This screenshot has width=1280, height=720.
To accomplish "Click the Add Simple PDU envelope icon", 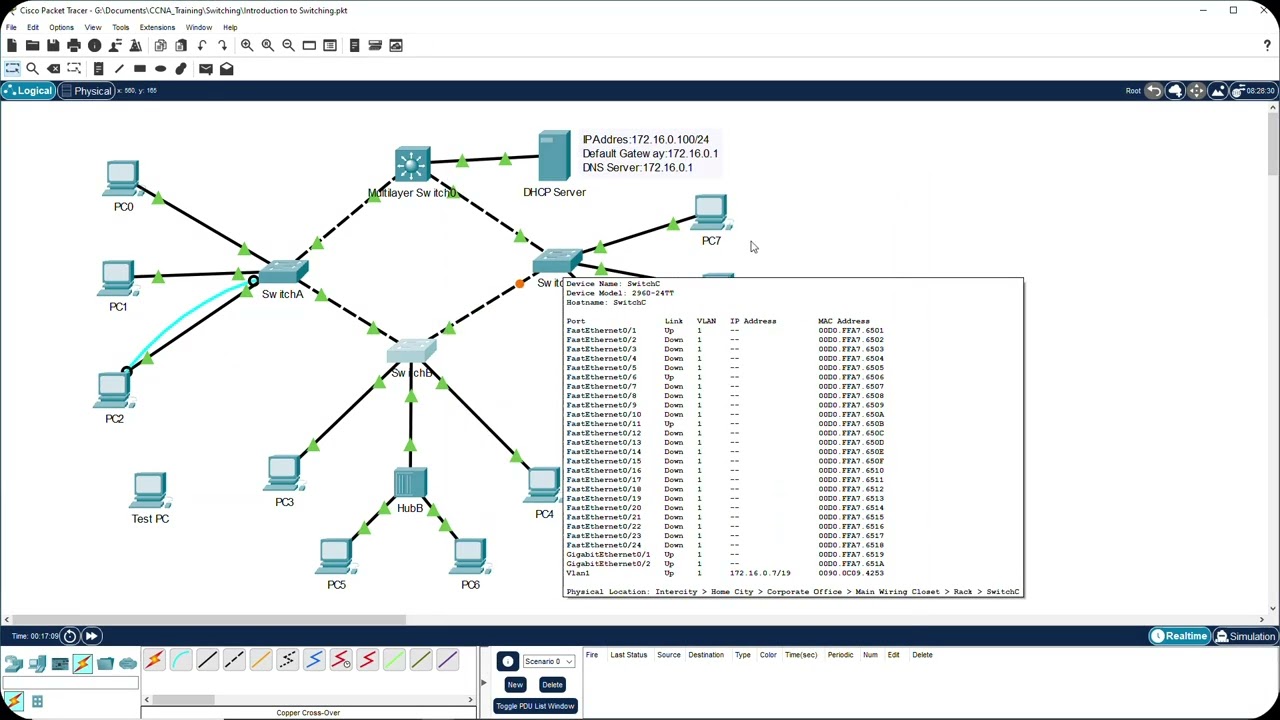I will tap(205, 69).
